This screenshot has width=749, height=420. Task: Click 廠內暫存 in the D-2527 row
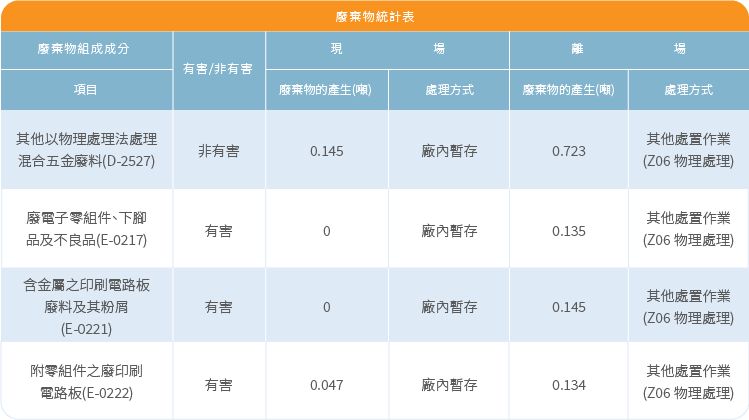(448, 151)
